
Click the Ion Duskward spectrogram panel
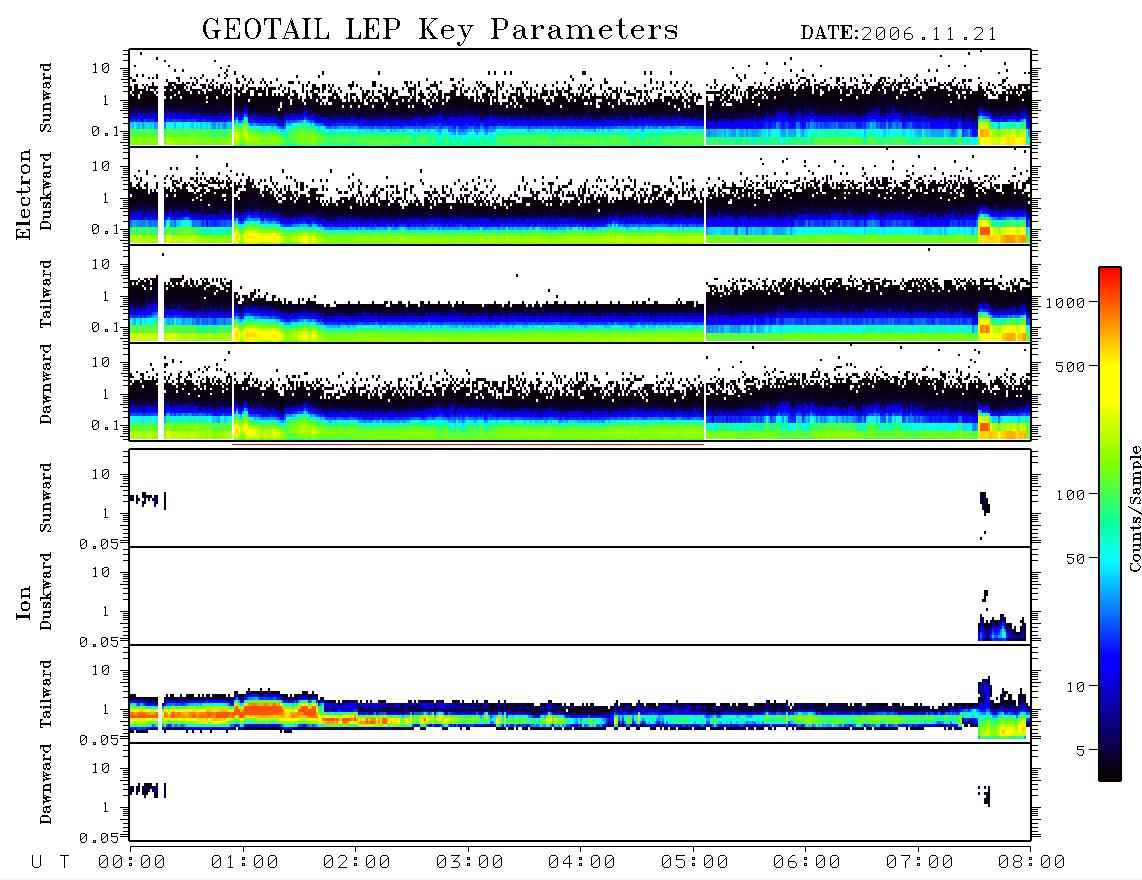click(x=580, y=596)
